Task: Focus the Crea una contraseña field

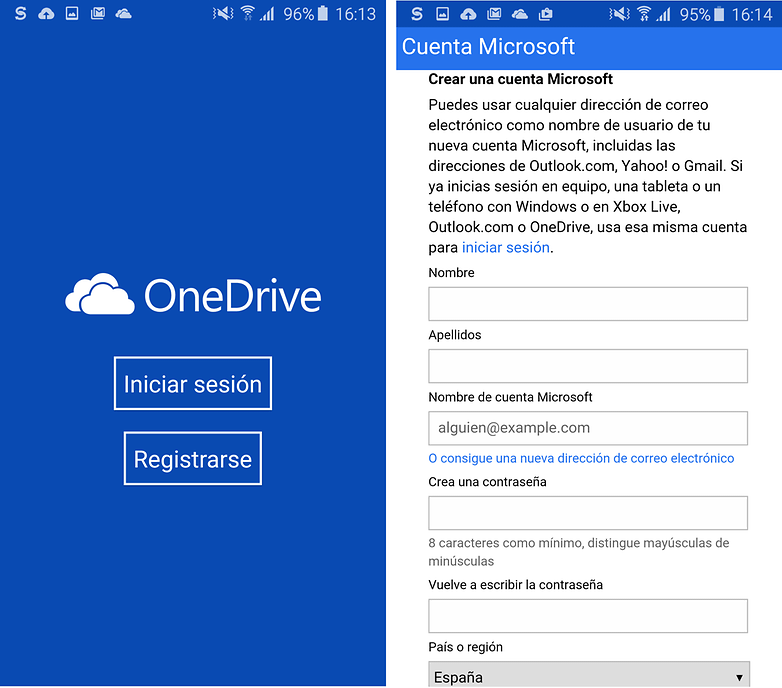Action: point(587,513)
